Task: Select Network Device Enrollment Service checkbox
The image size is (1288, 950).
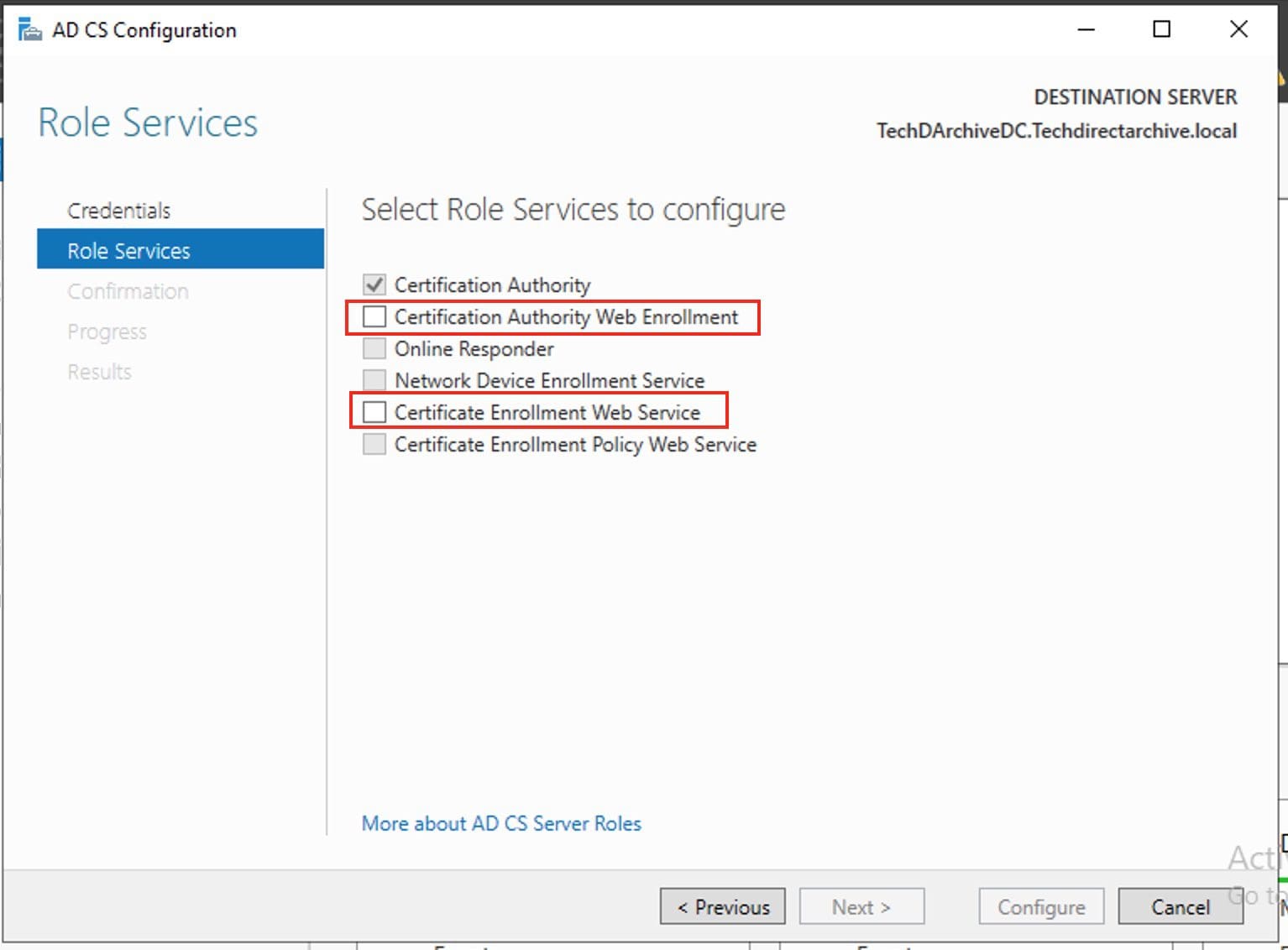Action: point(374,380)
